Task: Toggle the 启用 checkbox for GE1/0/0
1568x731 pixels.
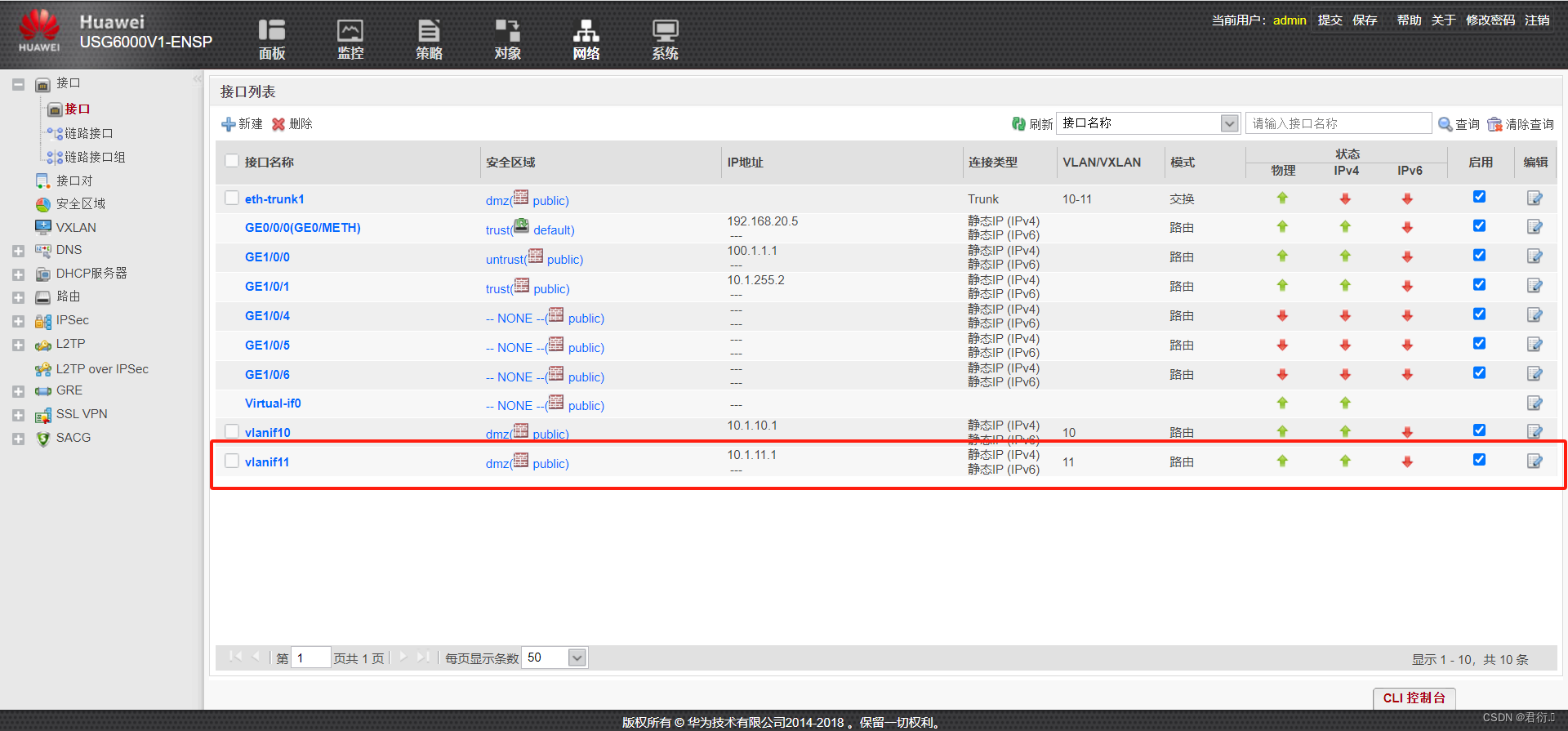Action: pos(1479,255)
